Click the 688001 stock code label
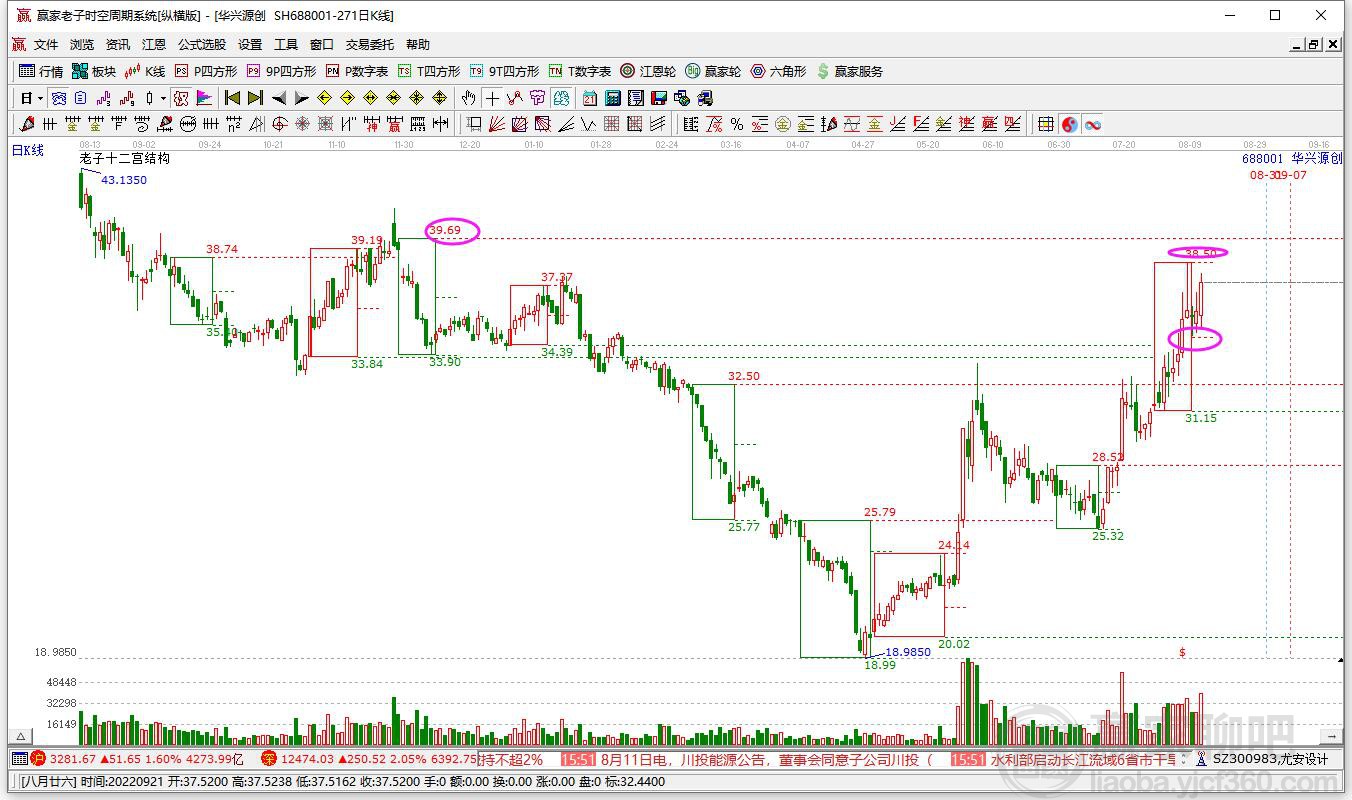Image resolution: width=1352 pixels, height=800 pixels. tap(1263, 158)
